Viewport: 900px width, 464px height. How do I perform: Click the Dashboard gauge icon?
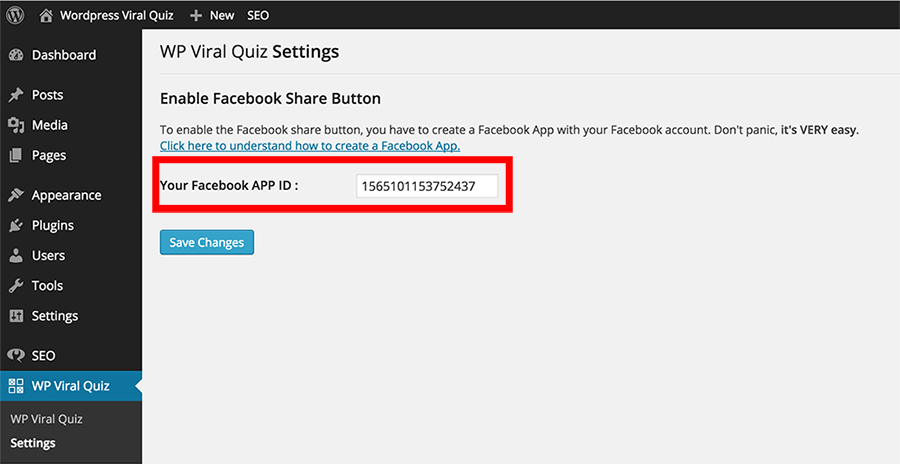16,55
